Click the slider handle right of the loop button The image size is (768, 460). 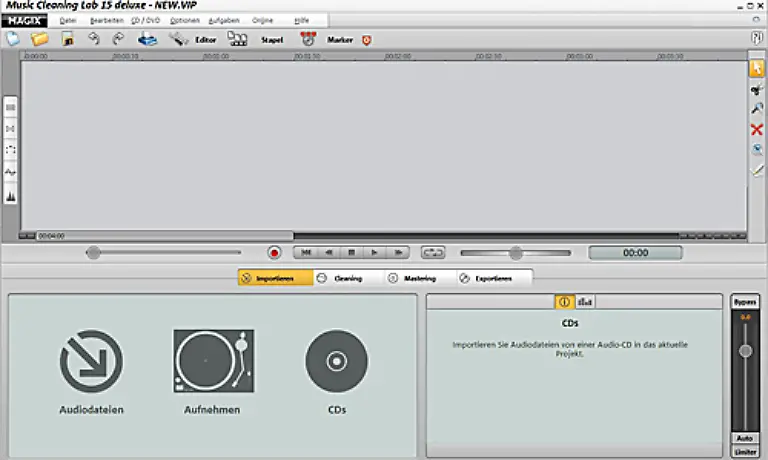[x=515, y=253]
